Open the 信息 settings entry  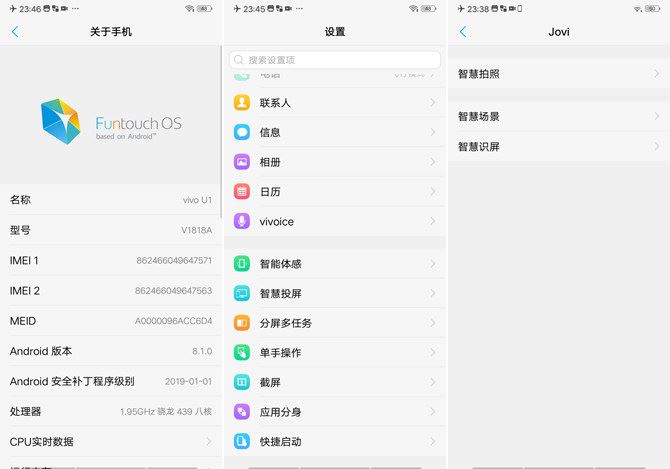[x=335, y=132]
